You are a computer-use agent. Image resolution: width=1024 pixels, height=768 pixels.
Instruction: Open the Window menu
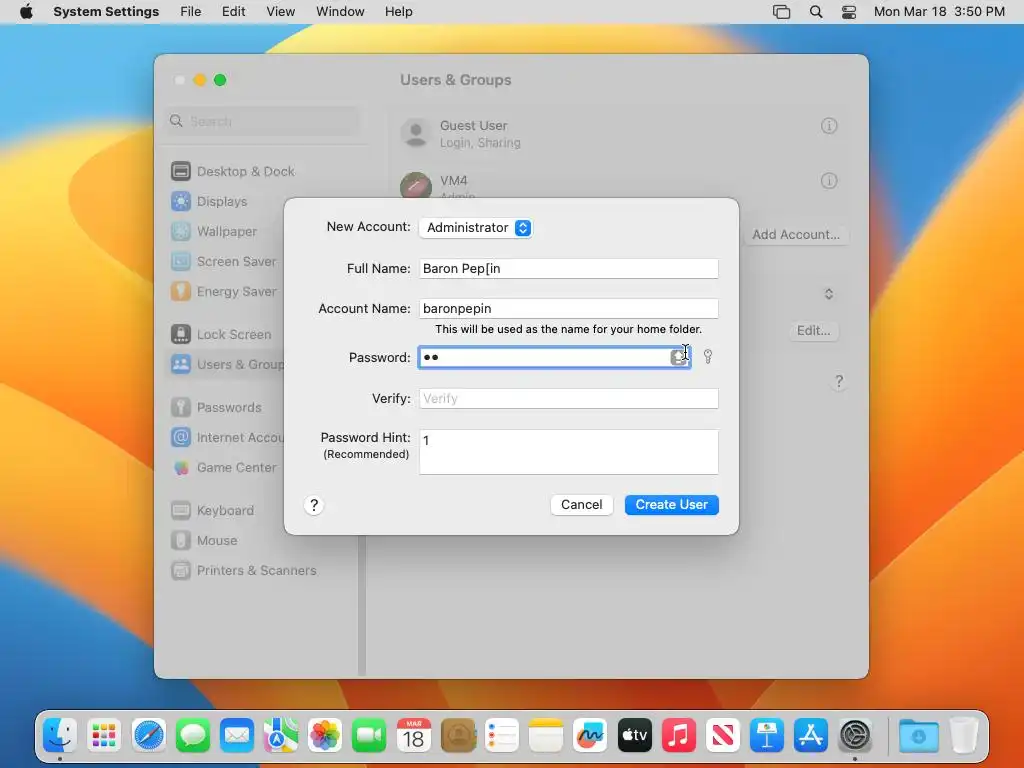[340, 12]
